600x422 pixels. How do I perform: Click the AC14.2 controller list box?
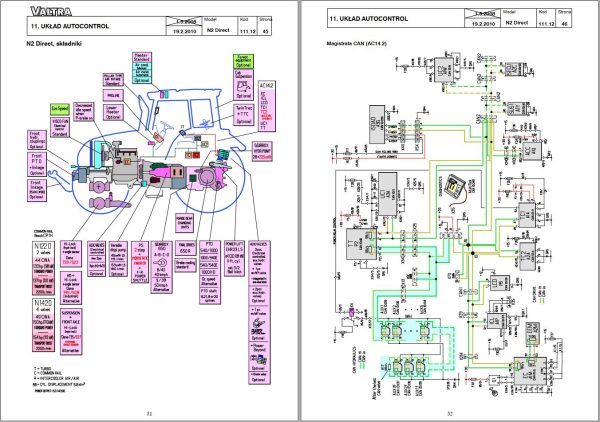coord(267,106)
